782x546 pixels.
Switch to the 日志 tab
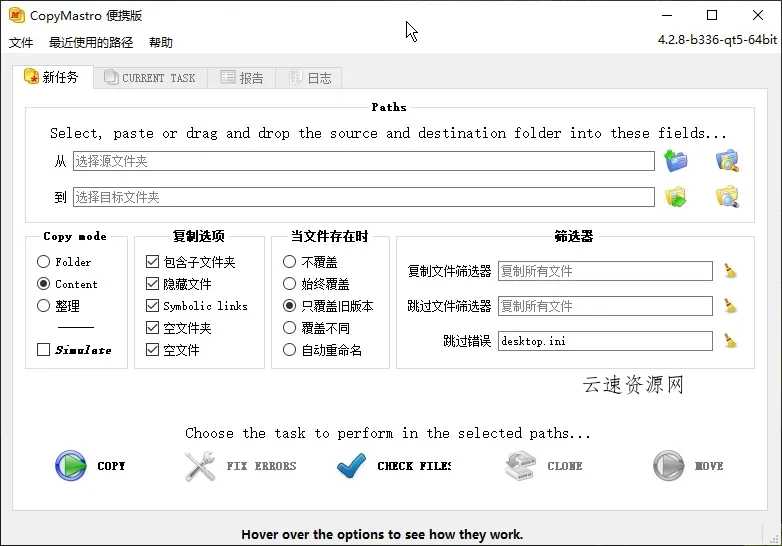(309, 78)
